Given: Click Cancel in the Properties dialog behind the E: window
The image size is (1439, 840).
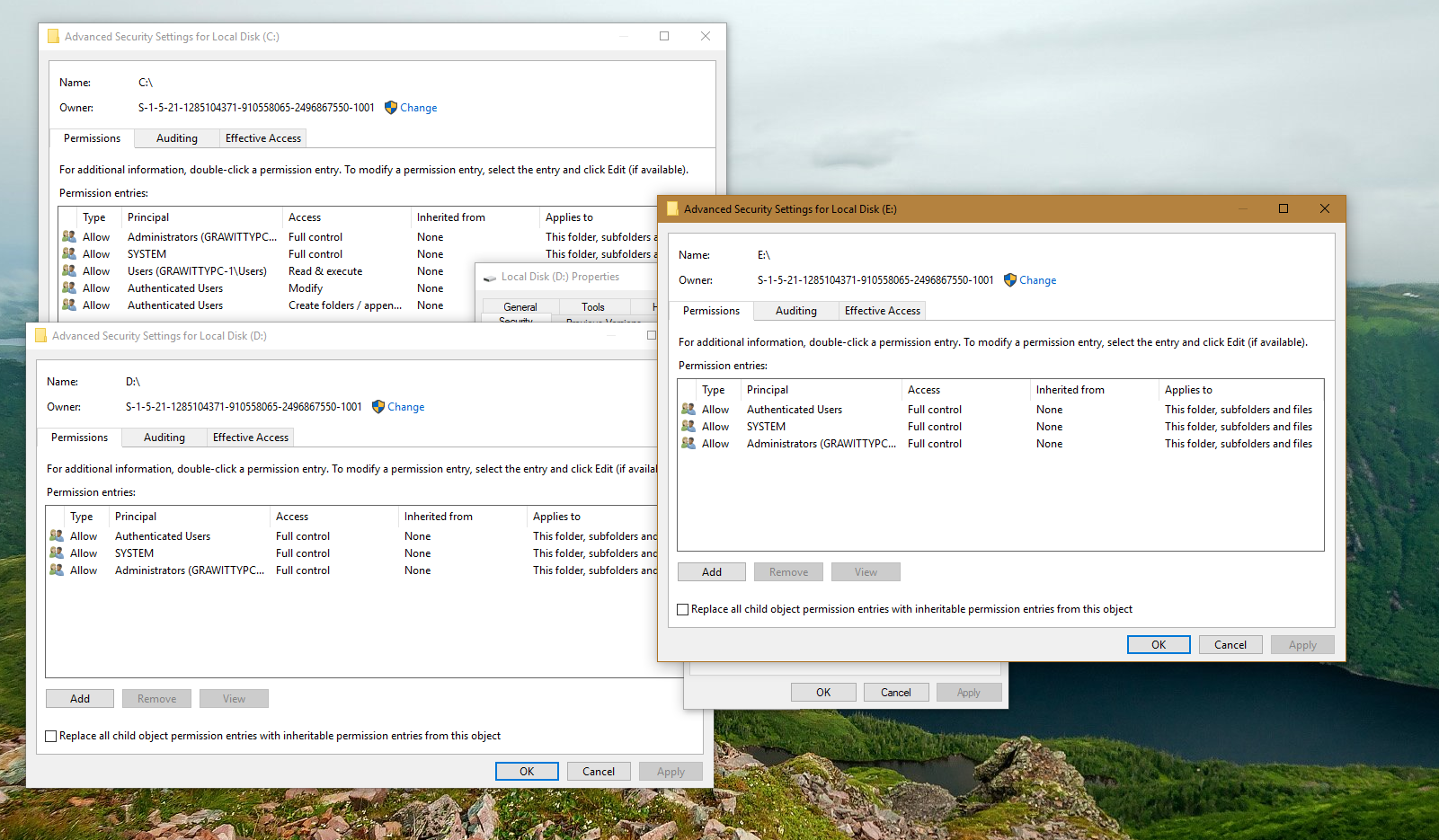Looking at the screenshot, I should [x=896, y=693].
